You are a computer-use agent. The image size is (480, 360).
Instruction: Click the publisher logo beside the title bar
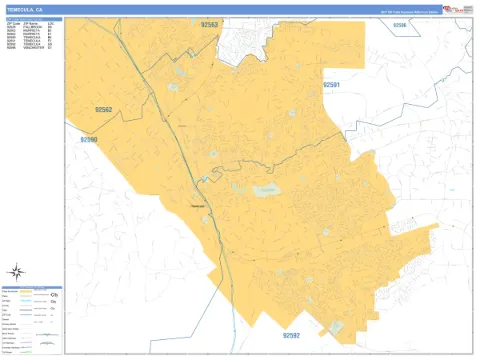pyautogui.click(x=458, y=9)
